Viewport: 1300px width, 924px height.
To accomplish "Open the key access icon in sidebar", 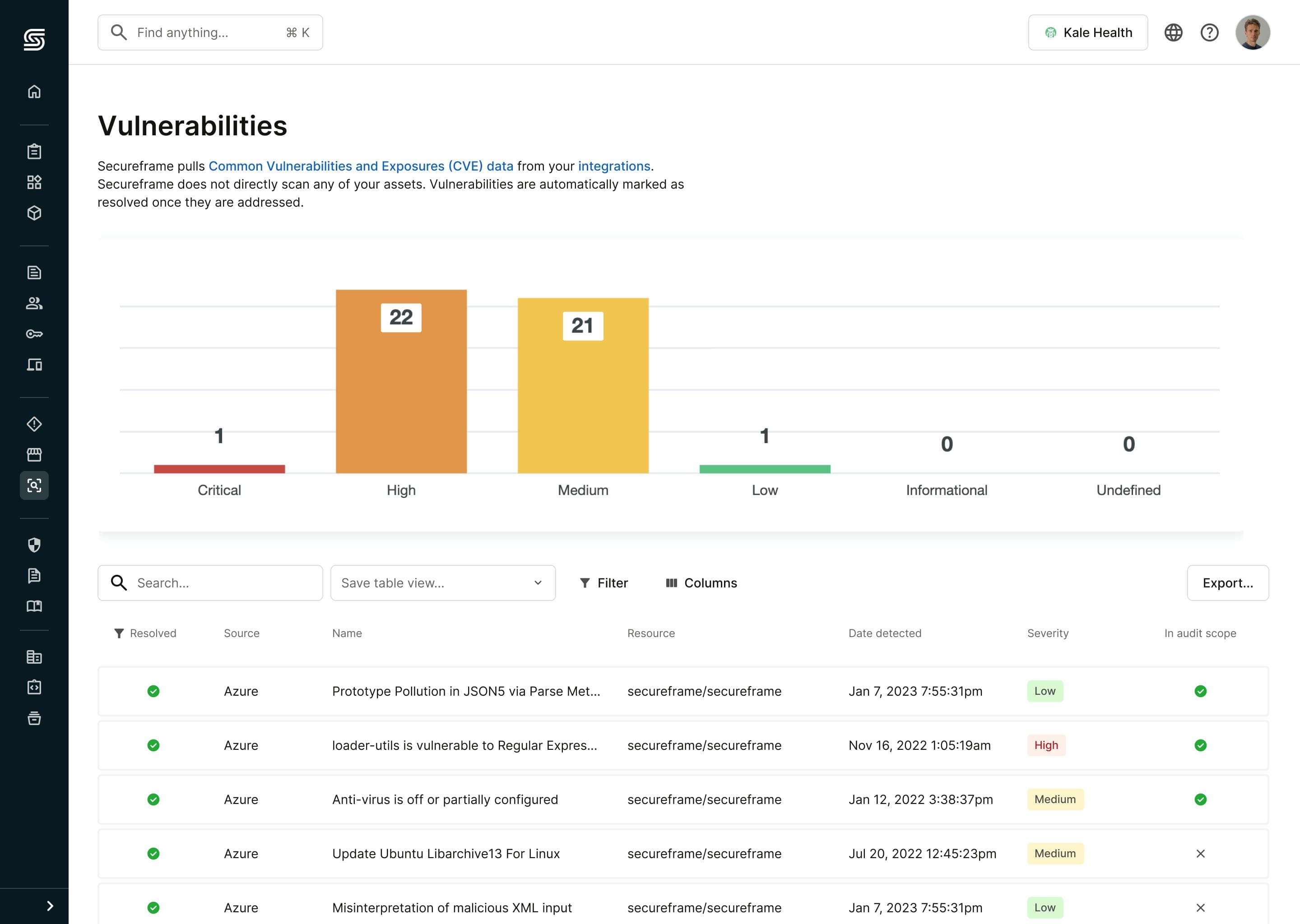I will pyautogui.click(x=34, y=334).
